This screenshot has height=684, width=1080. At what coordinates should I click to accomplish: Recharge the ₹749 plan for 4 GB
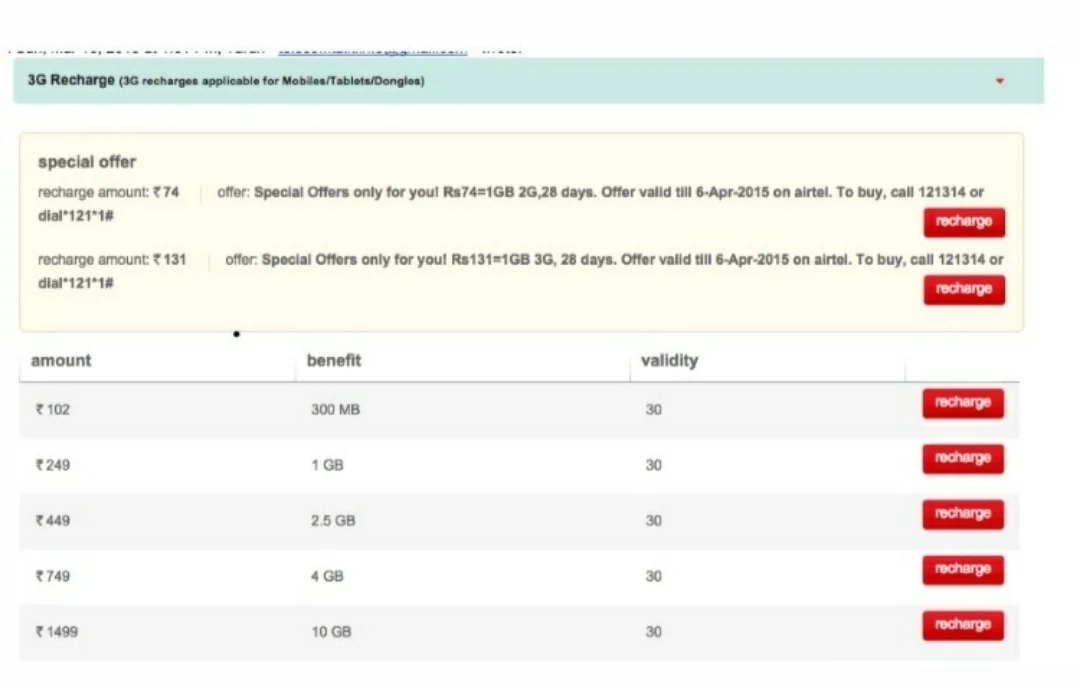[x=961, y=569]
